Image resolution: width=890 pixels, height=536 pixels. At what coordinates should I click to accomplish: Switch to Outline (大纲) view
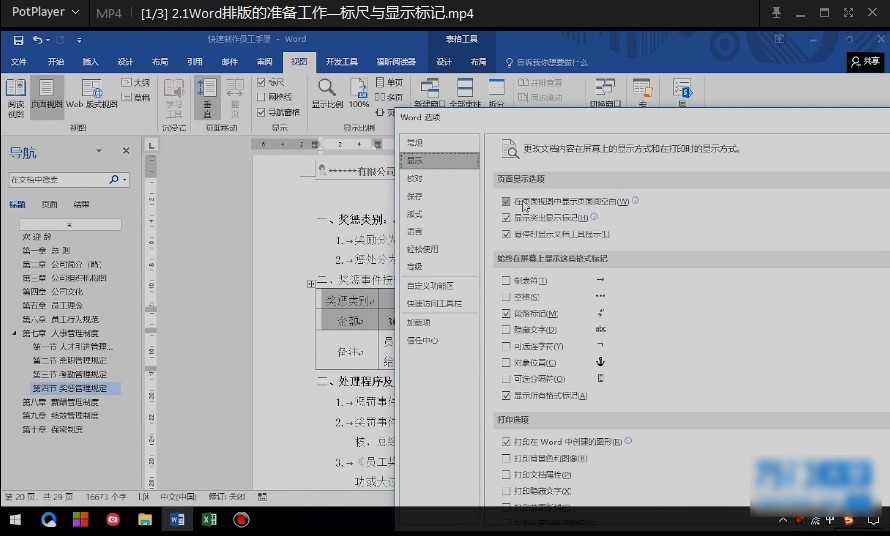coord(136,83)
